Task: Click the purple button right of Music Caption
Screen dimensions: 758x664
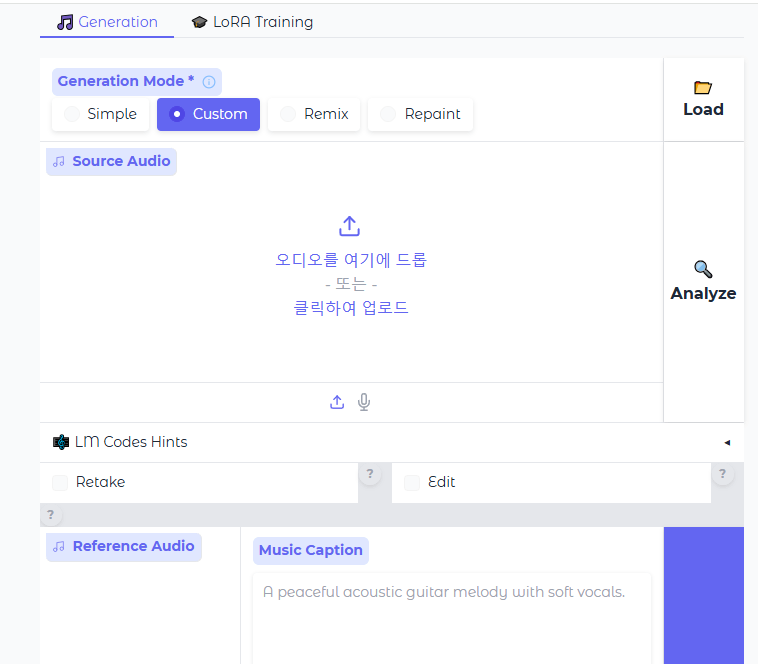Action: [703, 595]
